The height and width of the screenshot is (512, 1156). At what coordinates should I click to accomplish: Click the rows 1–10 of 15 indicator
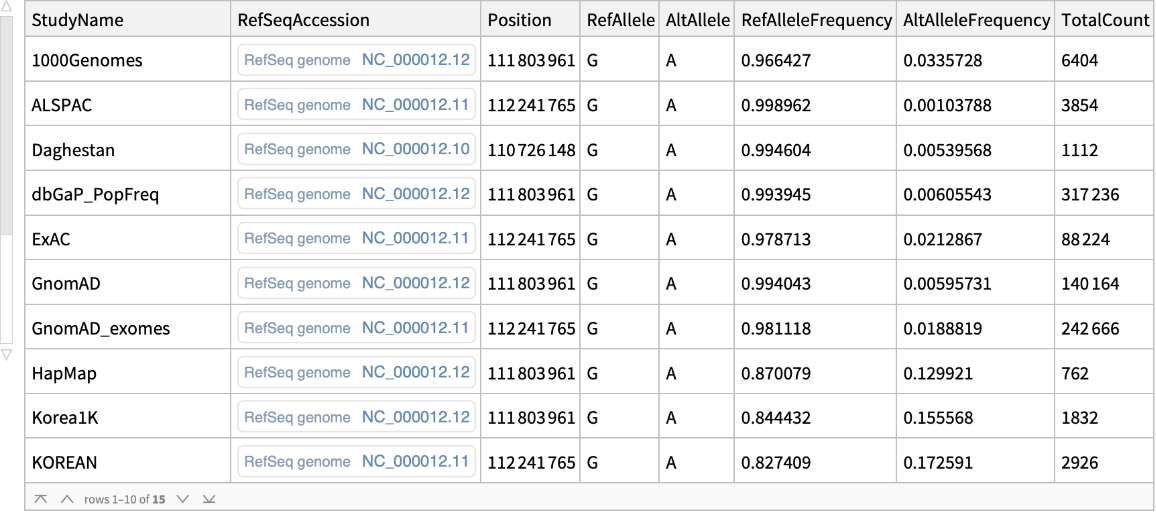tap(125, 498)
